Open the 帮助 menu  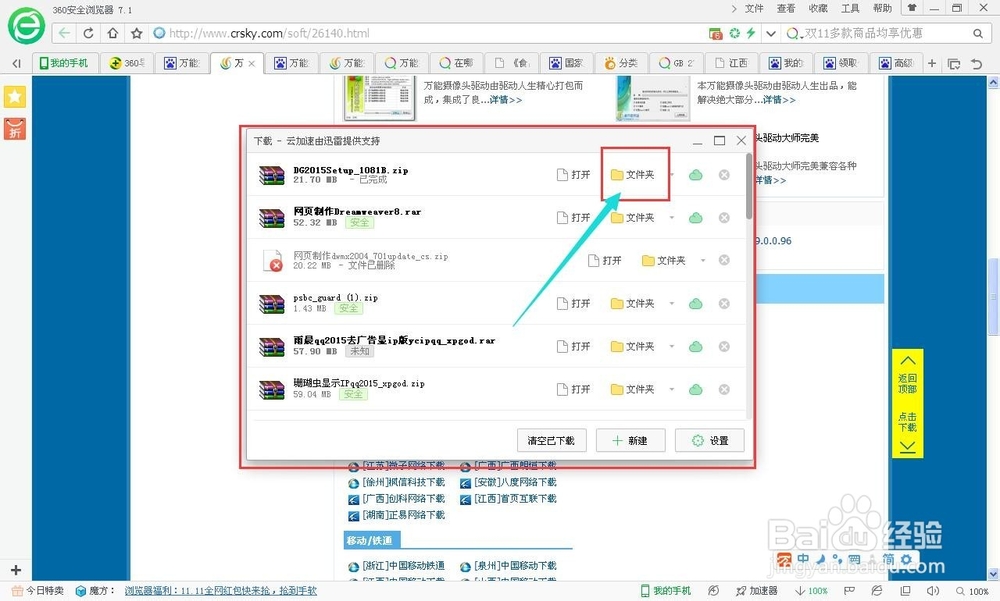tap(882, 8)
